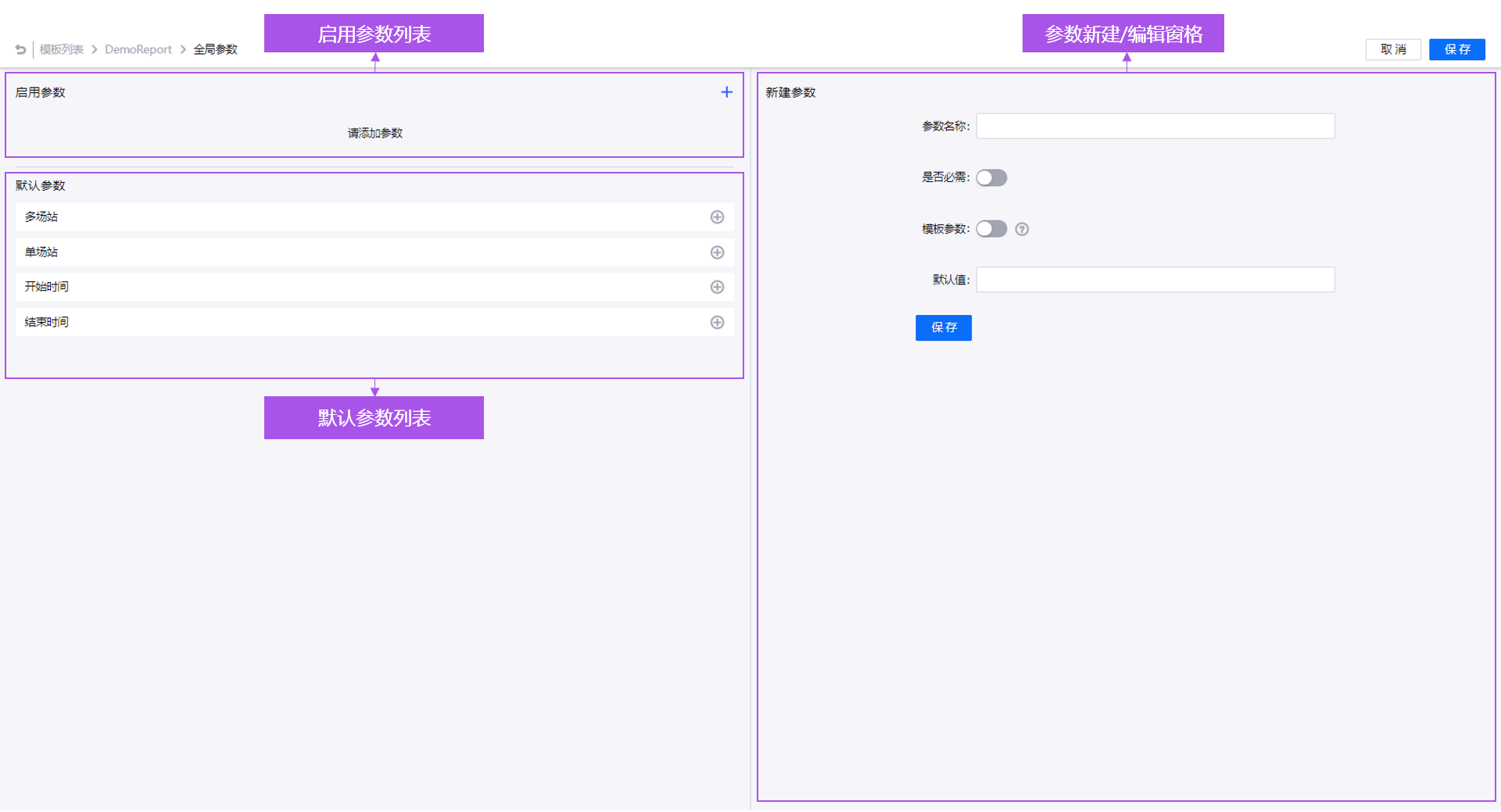
Task: Click the 参数名称 input field
Action: click(1155, 126)
